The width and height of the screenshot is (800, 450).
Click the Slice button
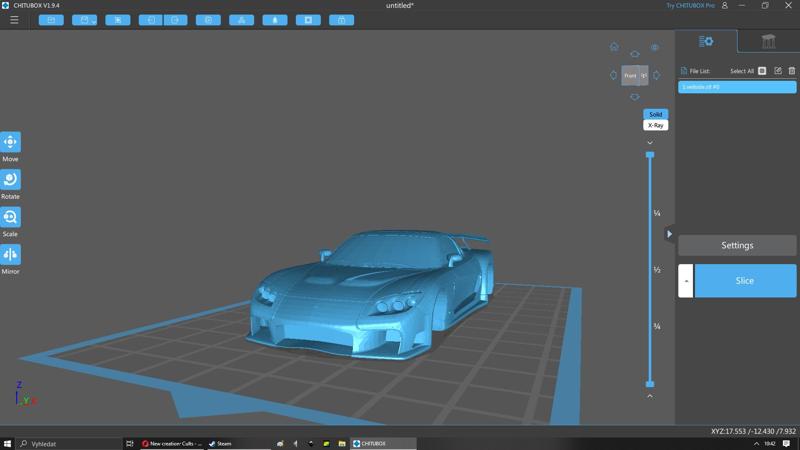[745, 281]
